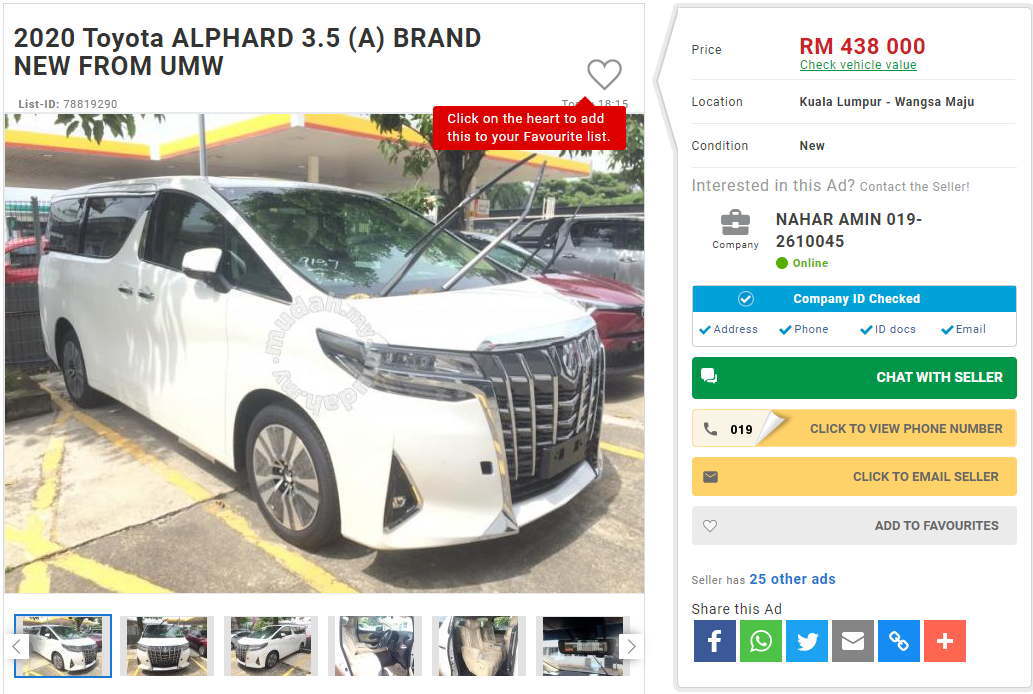Select the rear seats thumbnail
This screenshot has height=694, width=1033.
pyautogui.click(x=479, y=646)
